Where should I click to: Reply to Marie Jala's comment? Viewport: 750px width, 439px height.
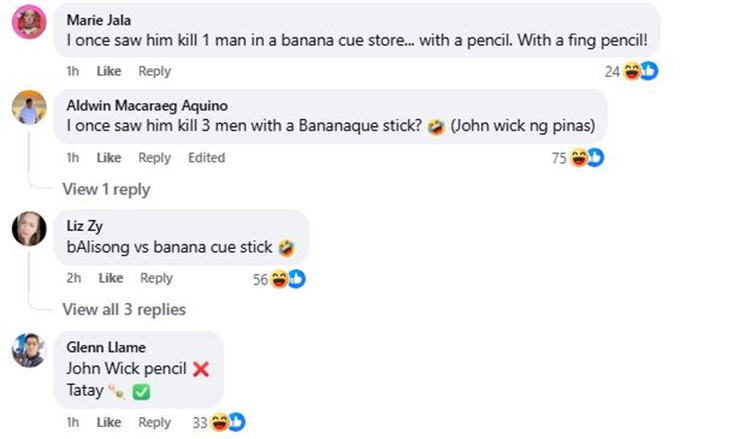pyautogui.click(x=154, y=71)
